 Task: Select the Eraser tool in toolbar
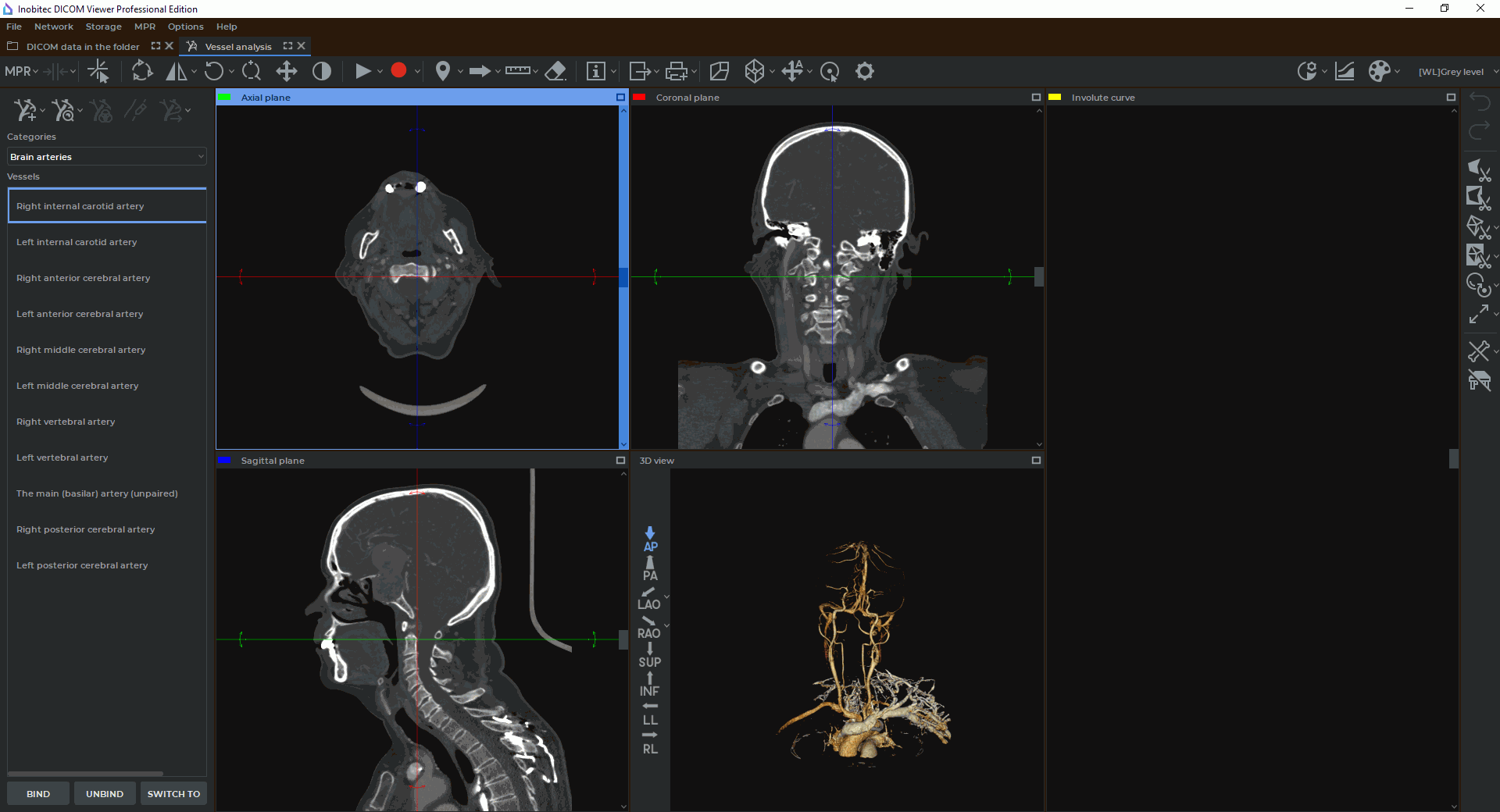tap(555, 72)
